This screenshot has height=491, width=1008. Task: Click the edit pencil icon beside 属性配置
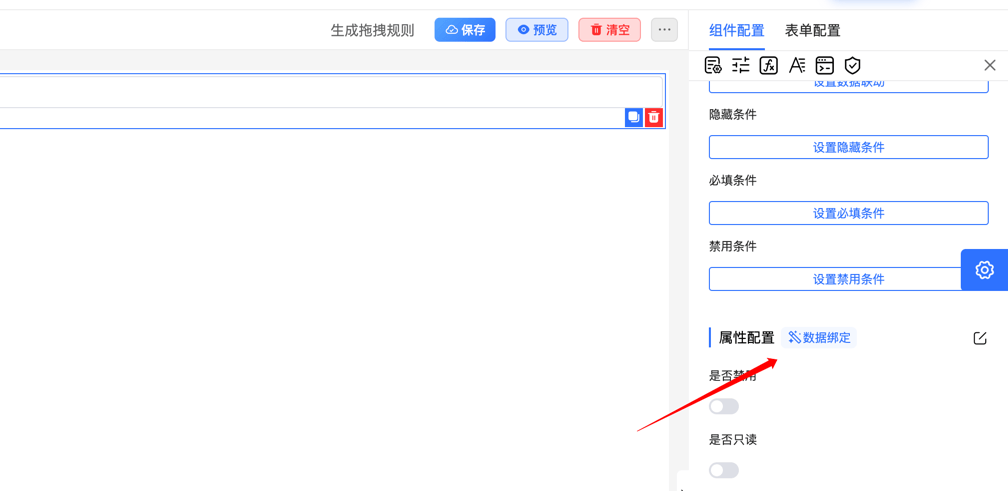tap(980, 338)
